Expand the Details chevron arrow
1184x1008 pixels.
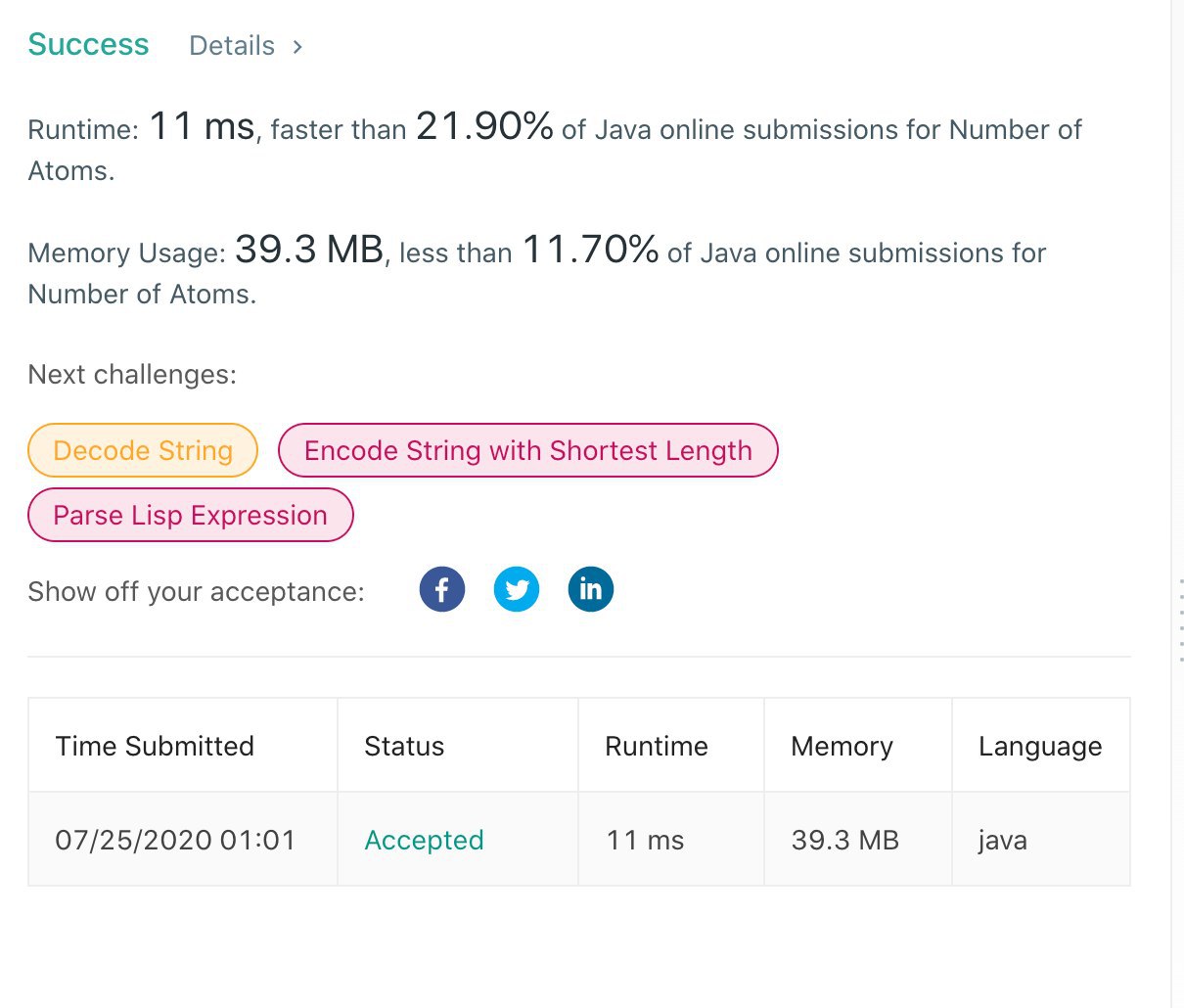pyautogui.click(x=297, y=46)
